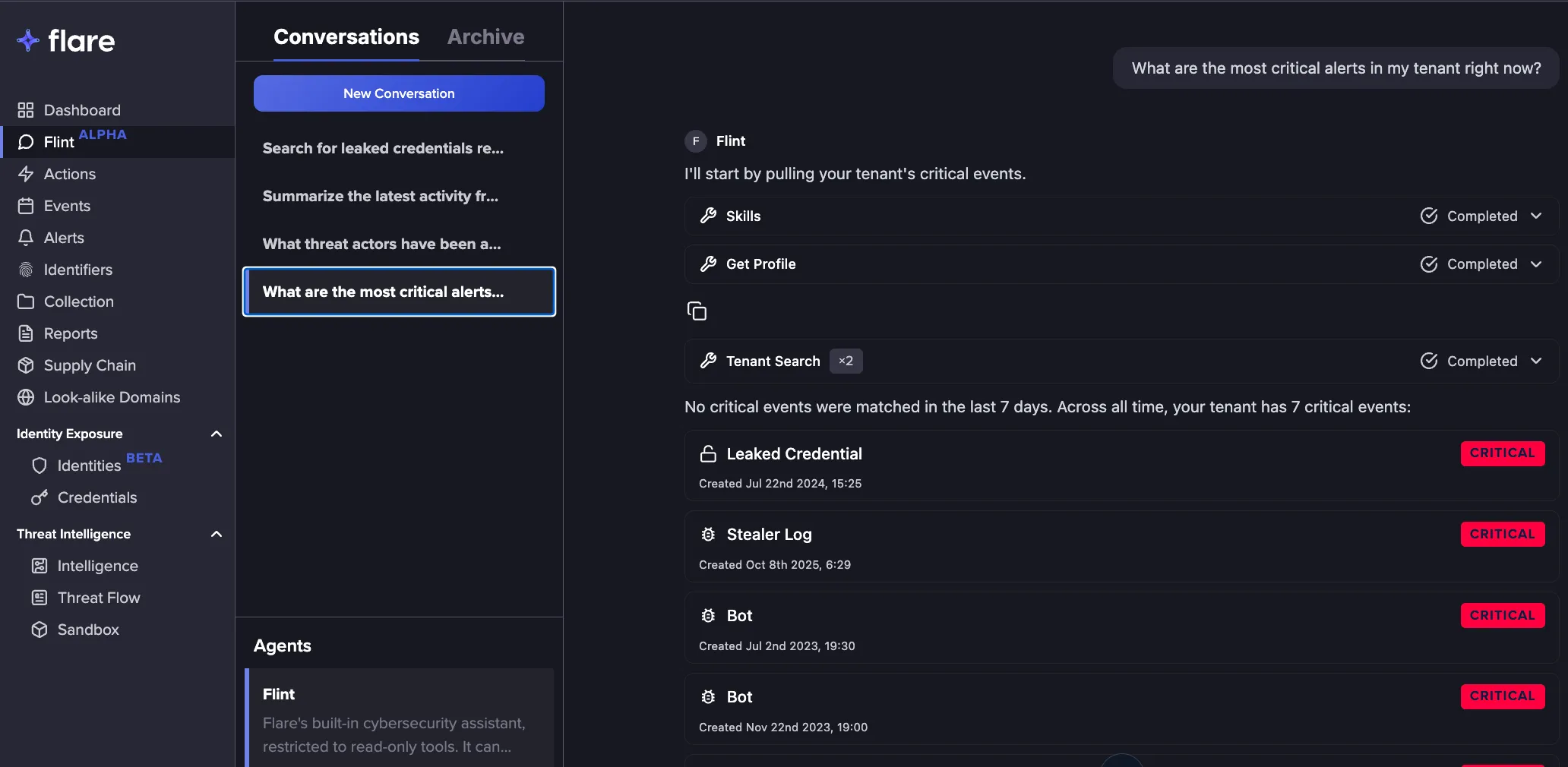1568x767 pixels.
Task: Open Events via the calendar icon
Action: (x=26, y=206)
